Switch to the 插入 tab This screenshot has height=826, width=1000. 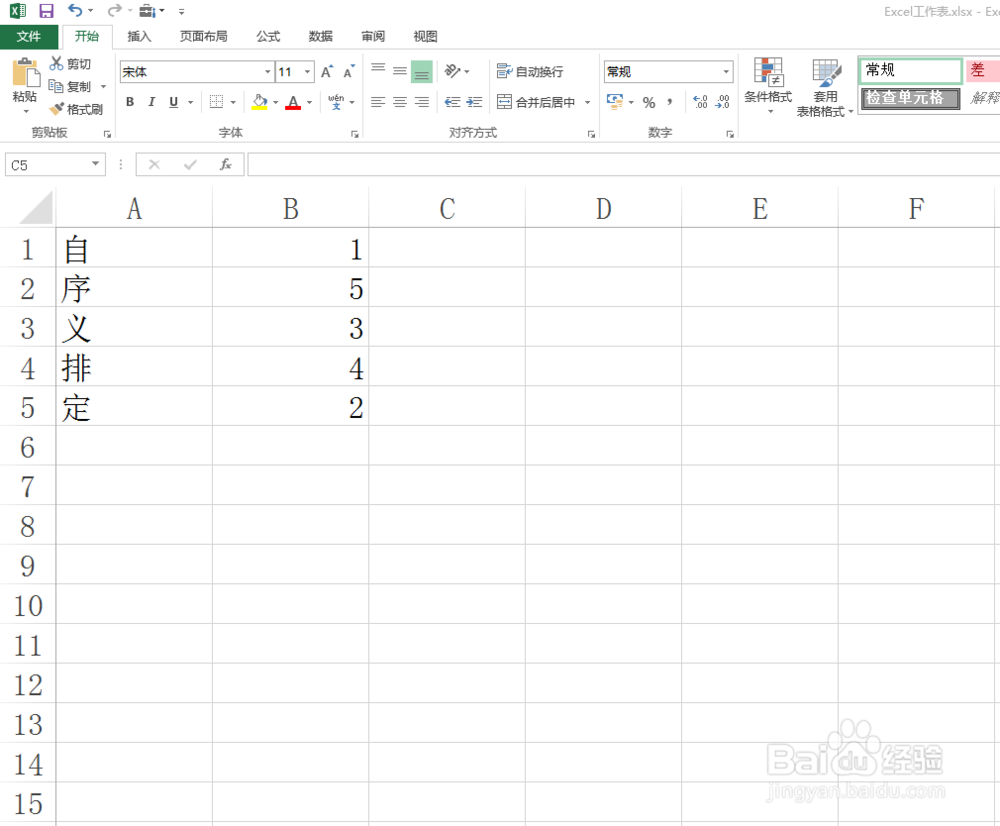tap(139, 36)
